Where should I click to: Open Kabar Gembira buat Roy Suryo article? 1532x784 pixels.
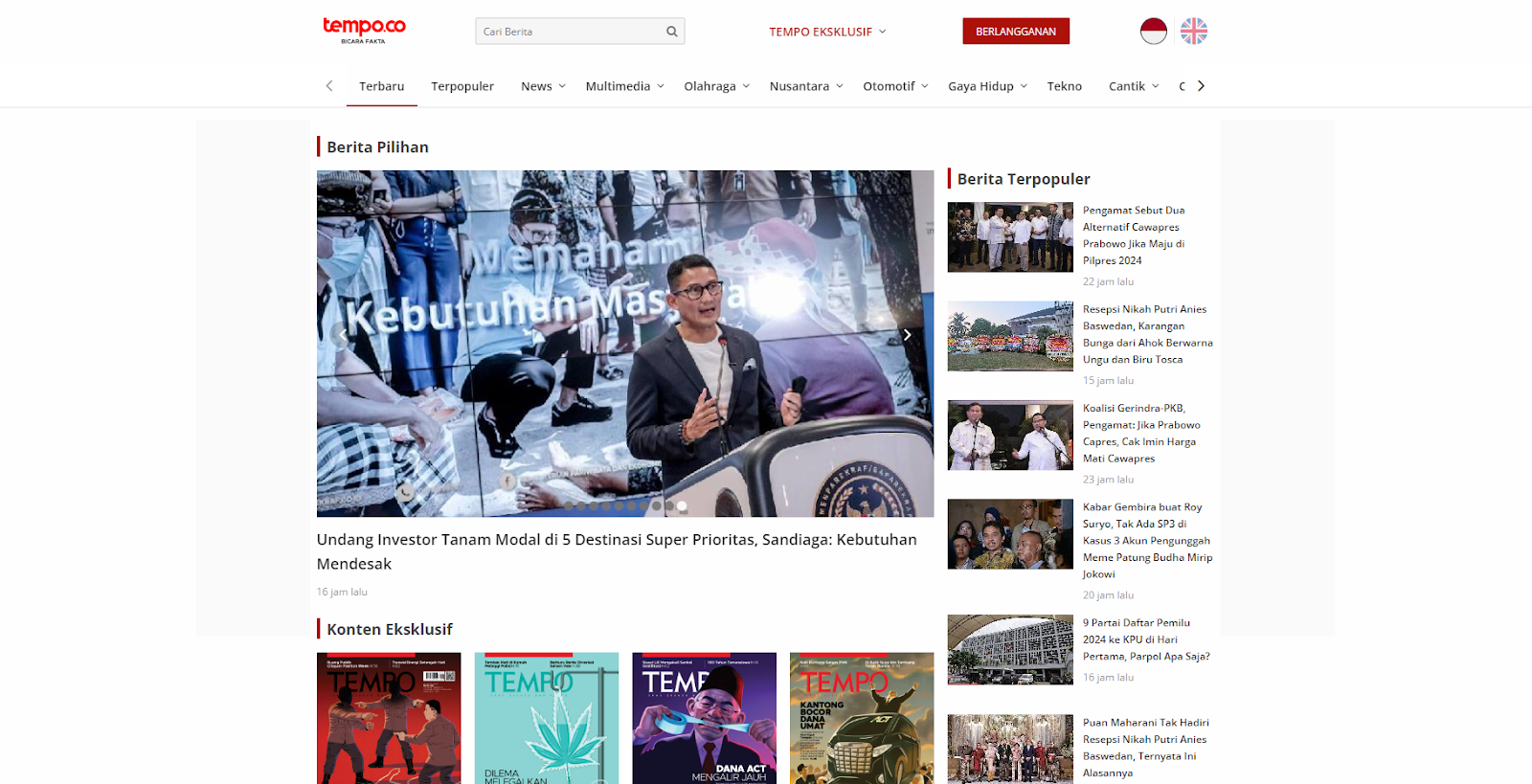click(x=1147, y=540)
